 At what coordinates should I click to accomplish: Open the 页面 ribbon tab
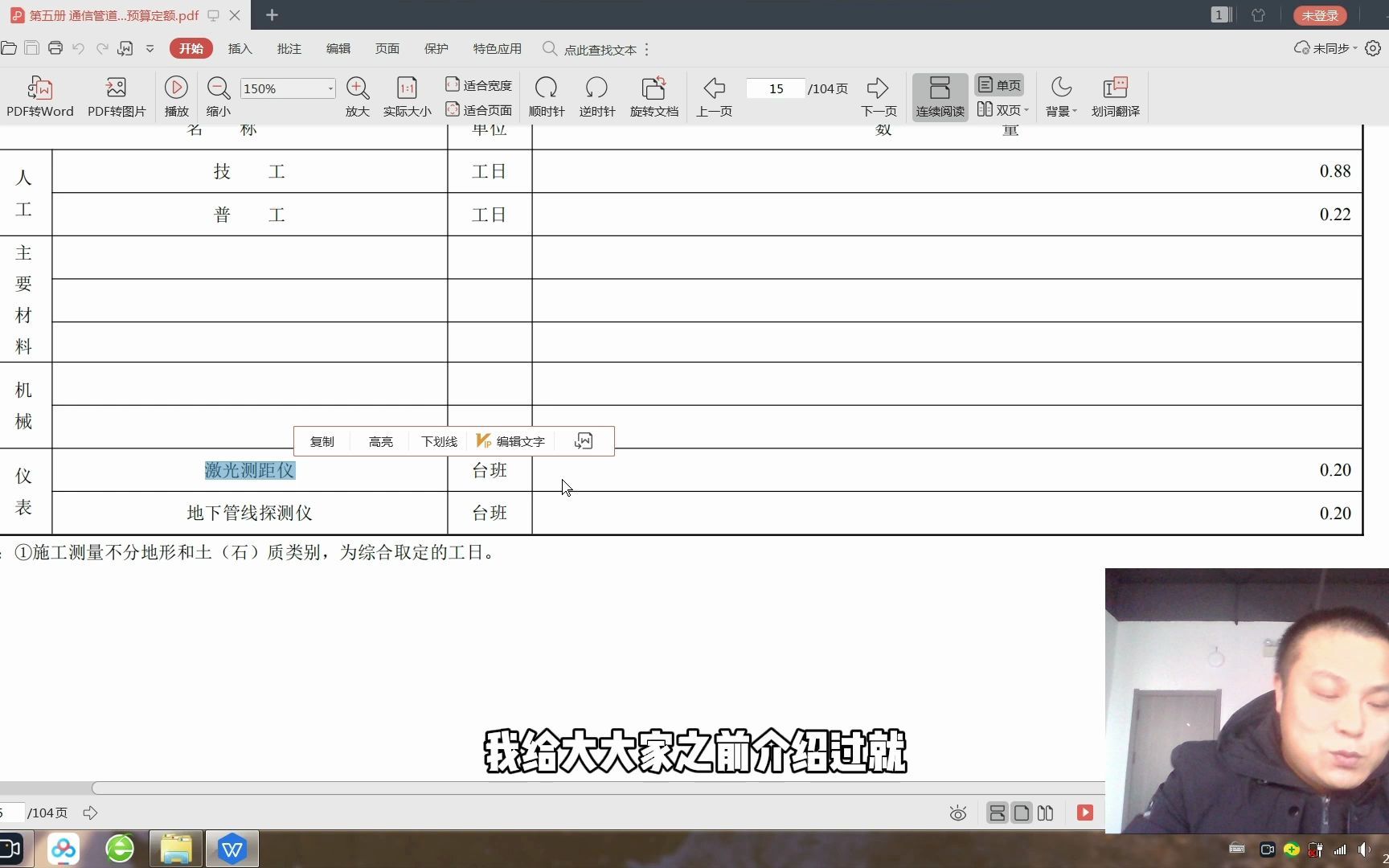387,48
